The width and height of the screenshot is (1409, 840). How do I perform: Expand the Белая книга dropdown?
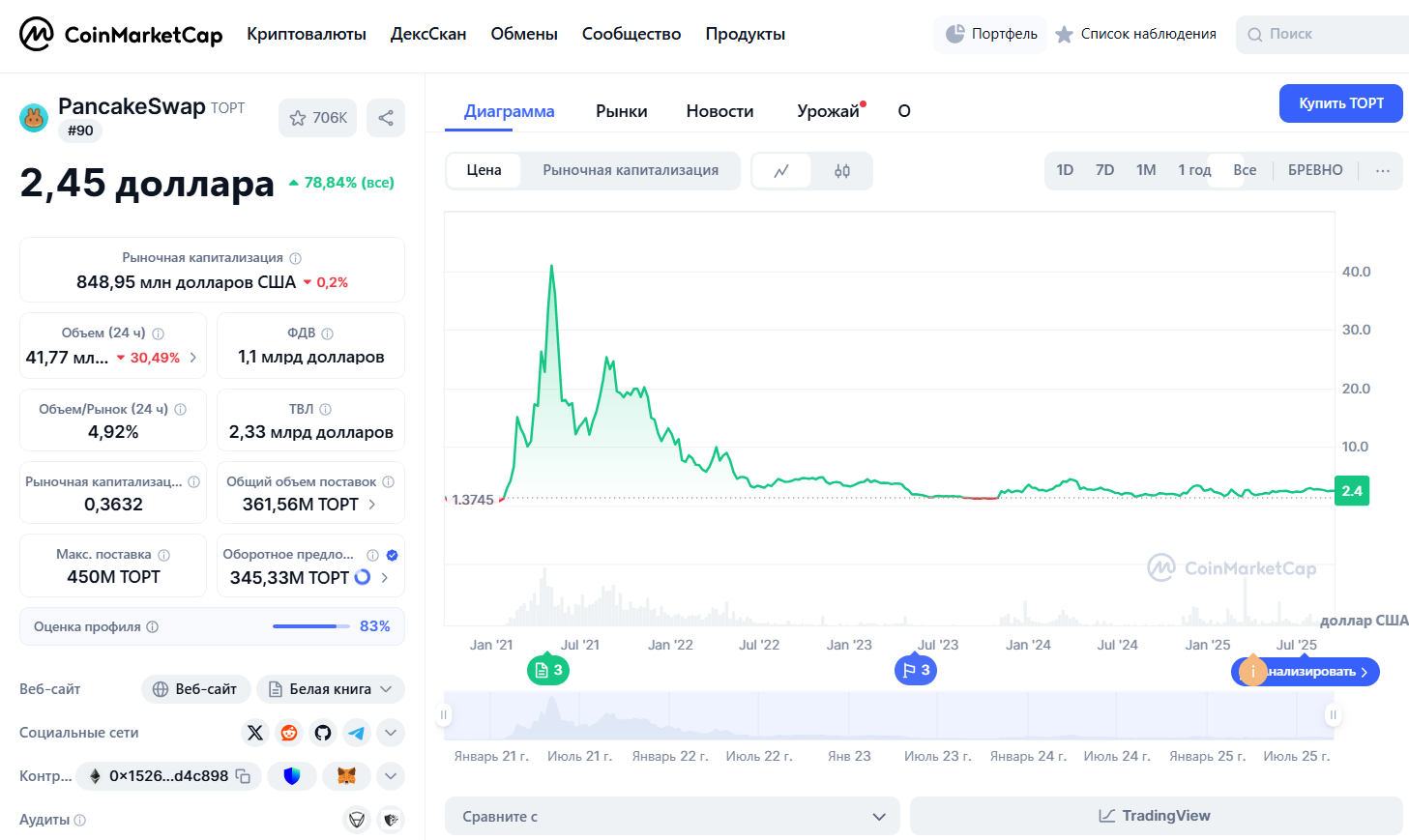(x=330, y=689)
